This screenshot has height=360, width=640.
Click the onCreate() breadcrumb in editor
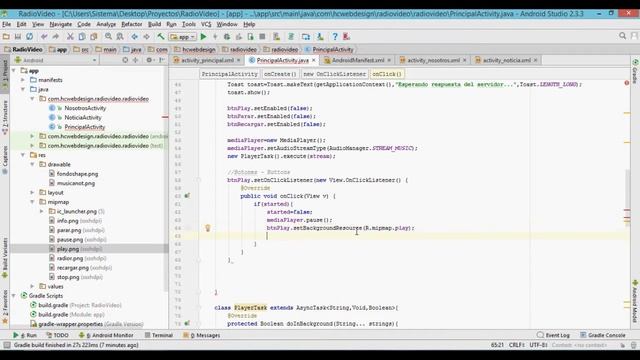[280, 74]
